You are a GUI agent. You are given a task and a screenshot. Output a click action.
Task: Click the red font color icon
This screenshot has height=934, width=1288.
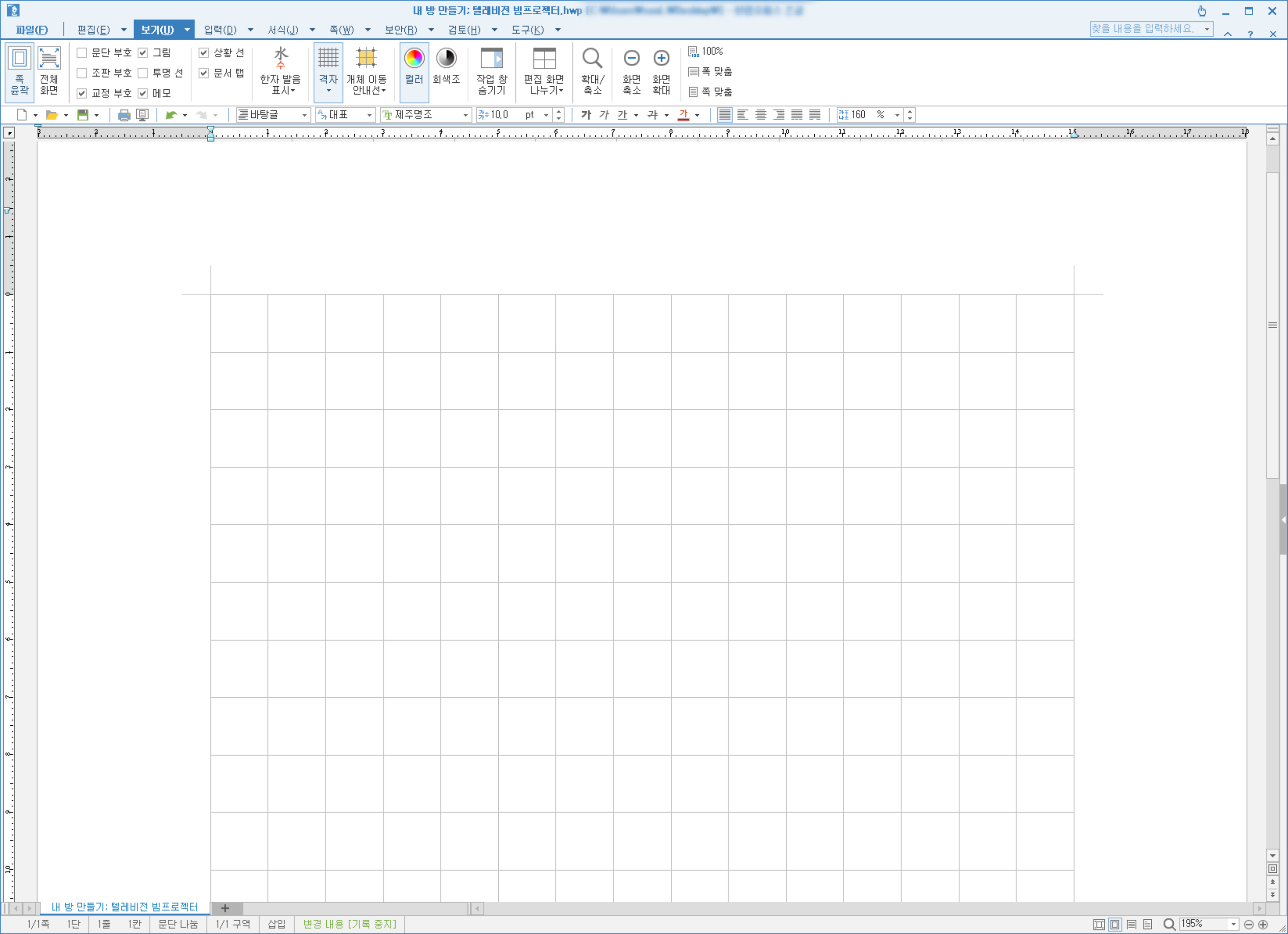(683, 115)
